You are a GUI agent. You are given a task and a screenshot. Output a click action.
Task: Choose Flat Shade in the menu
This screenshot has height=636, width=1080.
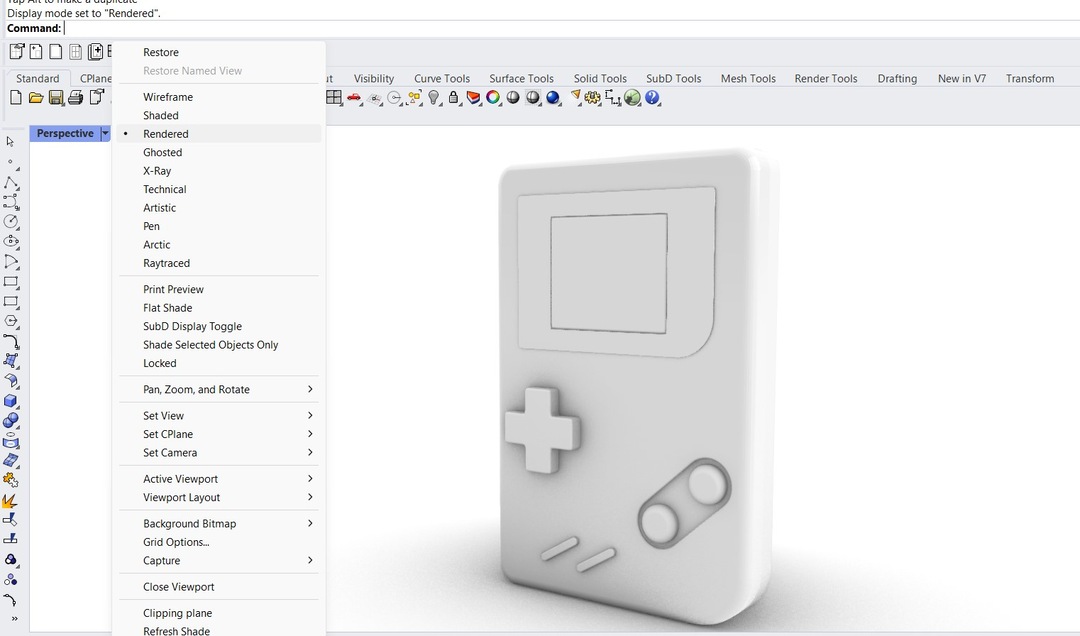click(x=219, y=308)
